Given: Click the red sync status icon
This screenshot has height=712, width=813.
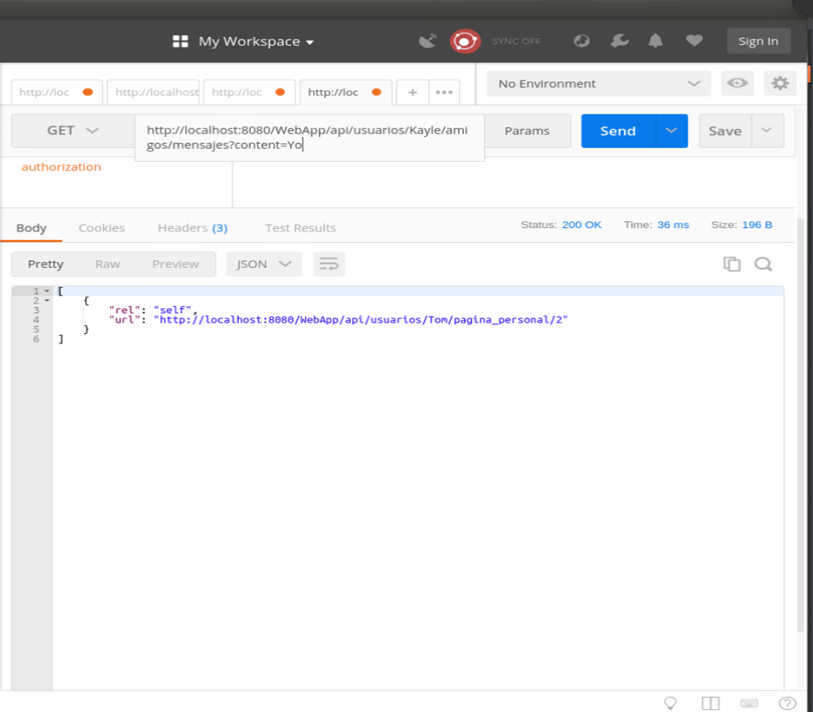Looking at the screenshot, I should (465, 41).
